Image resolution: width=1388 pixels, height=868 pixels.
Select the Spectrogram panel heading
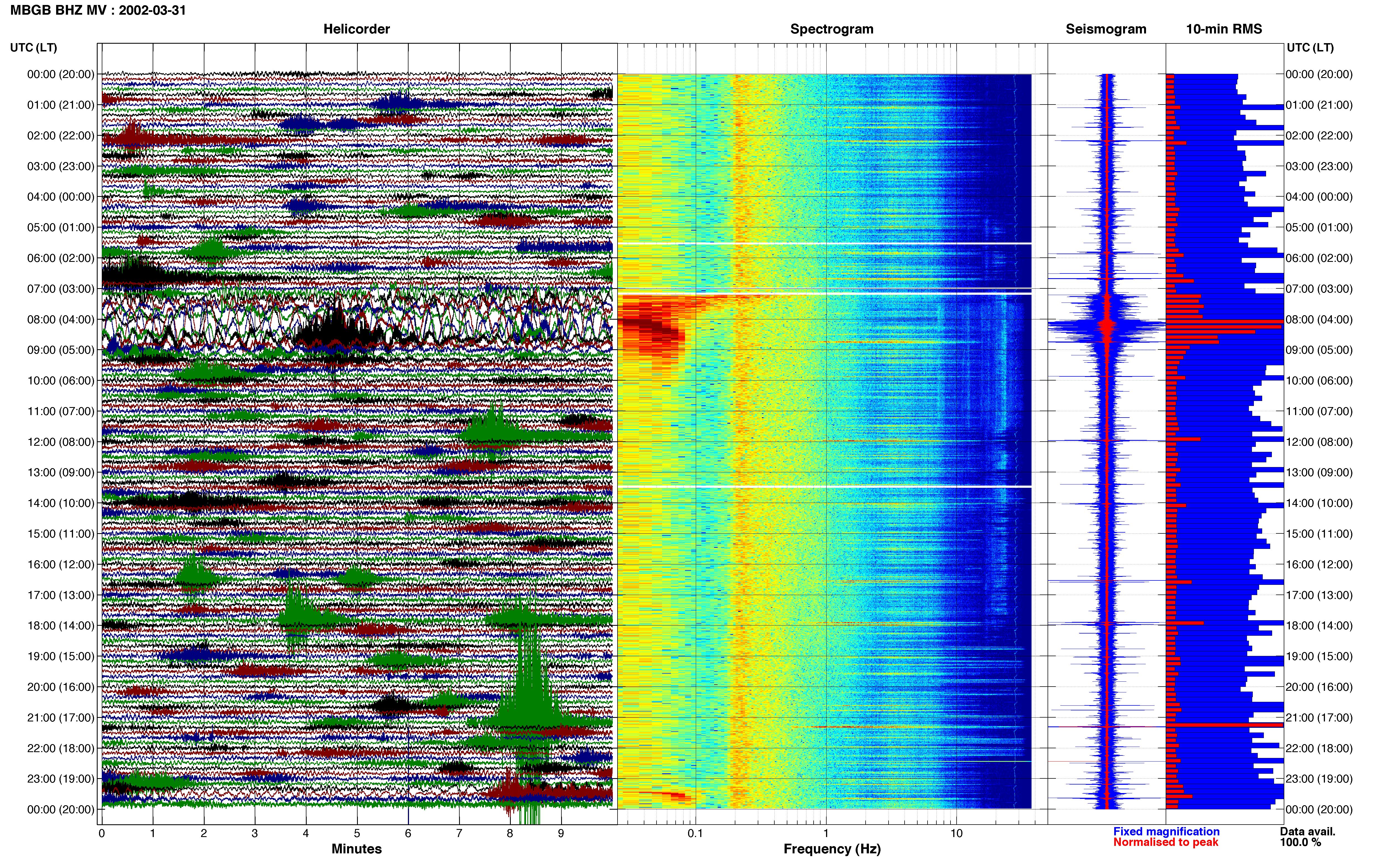point(832,29)
